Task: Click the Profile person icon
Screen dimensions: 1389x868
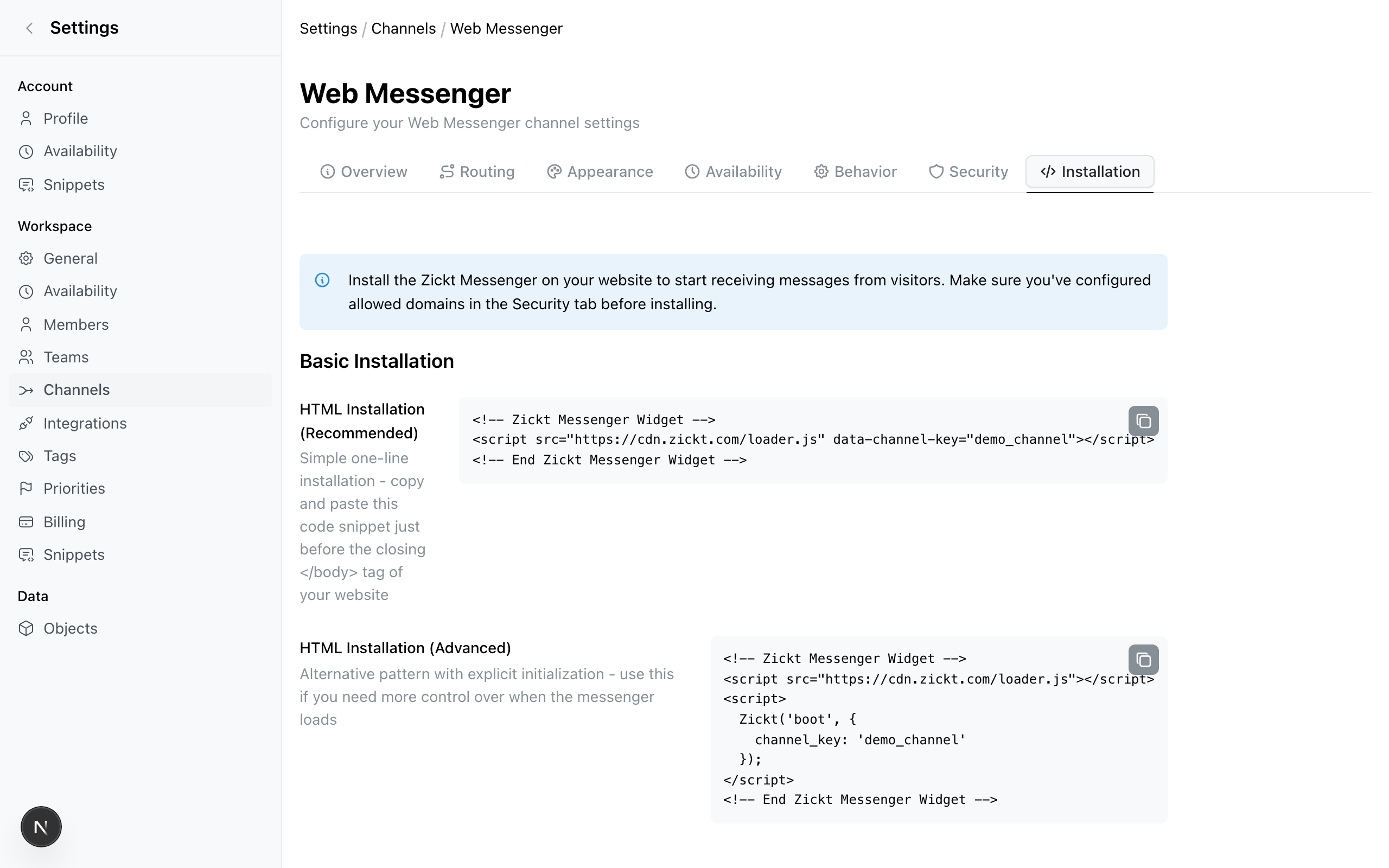Action: coord(26,118)
